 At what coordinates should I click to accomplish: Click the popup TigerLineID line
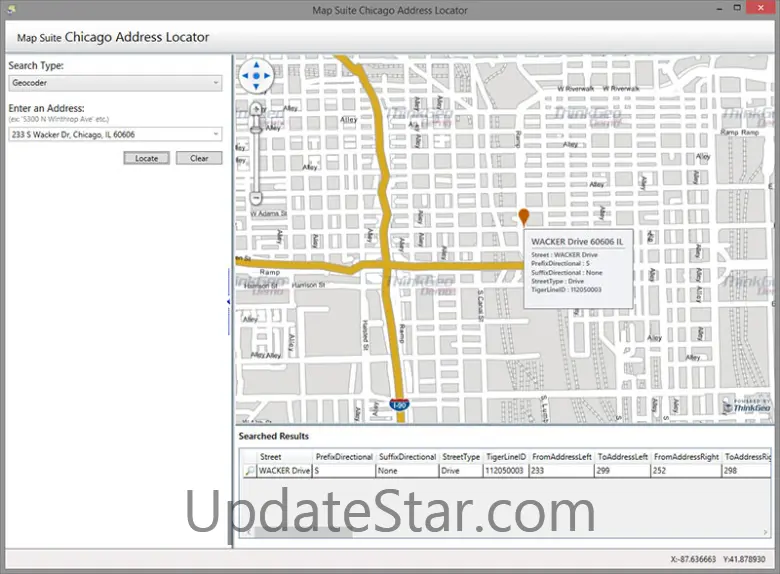(x=566, y=289)
